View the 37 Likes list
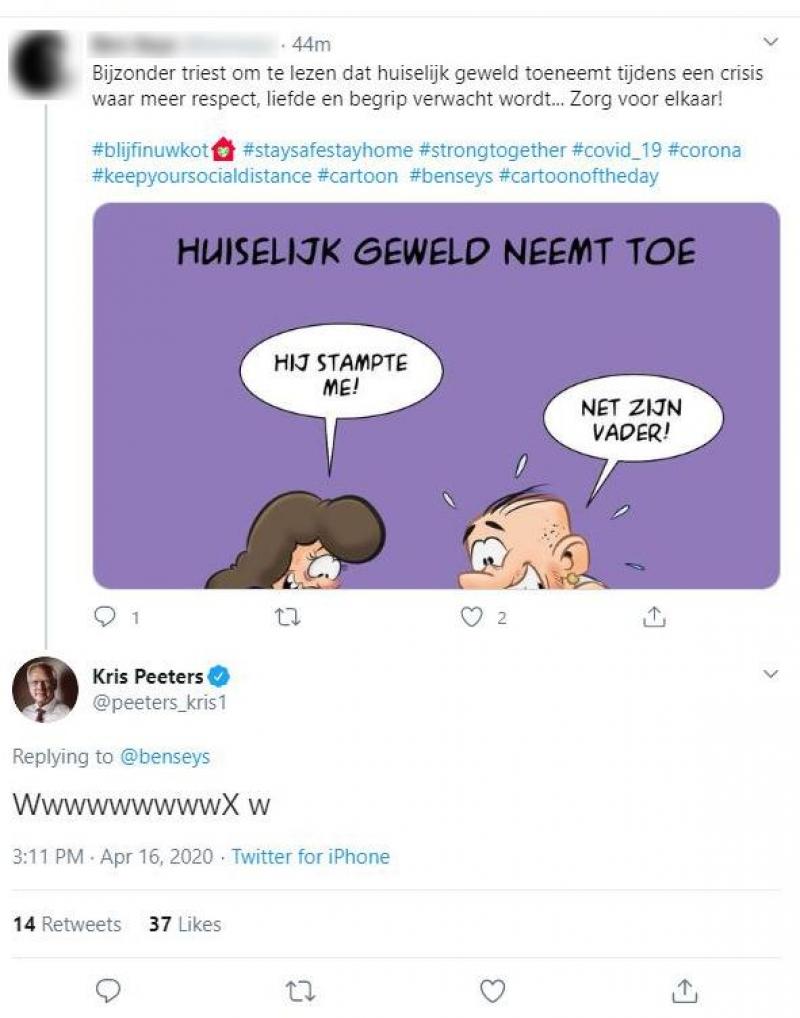Screen dimensions: 800x1018 (x=185, y=924)
